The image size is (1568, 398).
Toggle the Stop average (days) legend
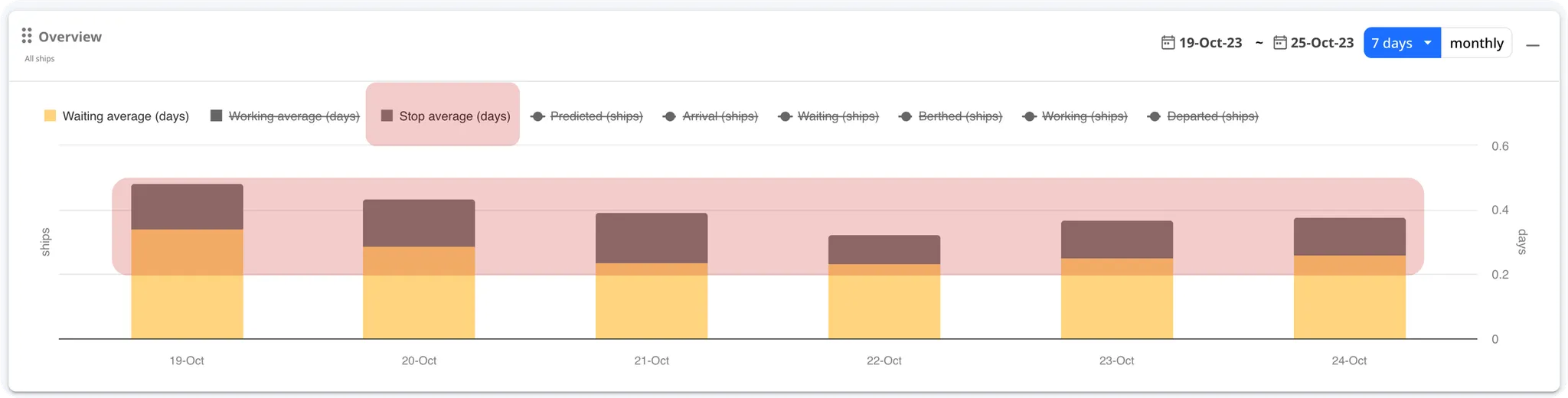[x=454, y=116]
